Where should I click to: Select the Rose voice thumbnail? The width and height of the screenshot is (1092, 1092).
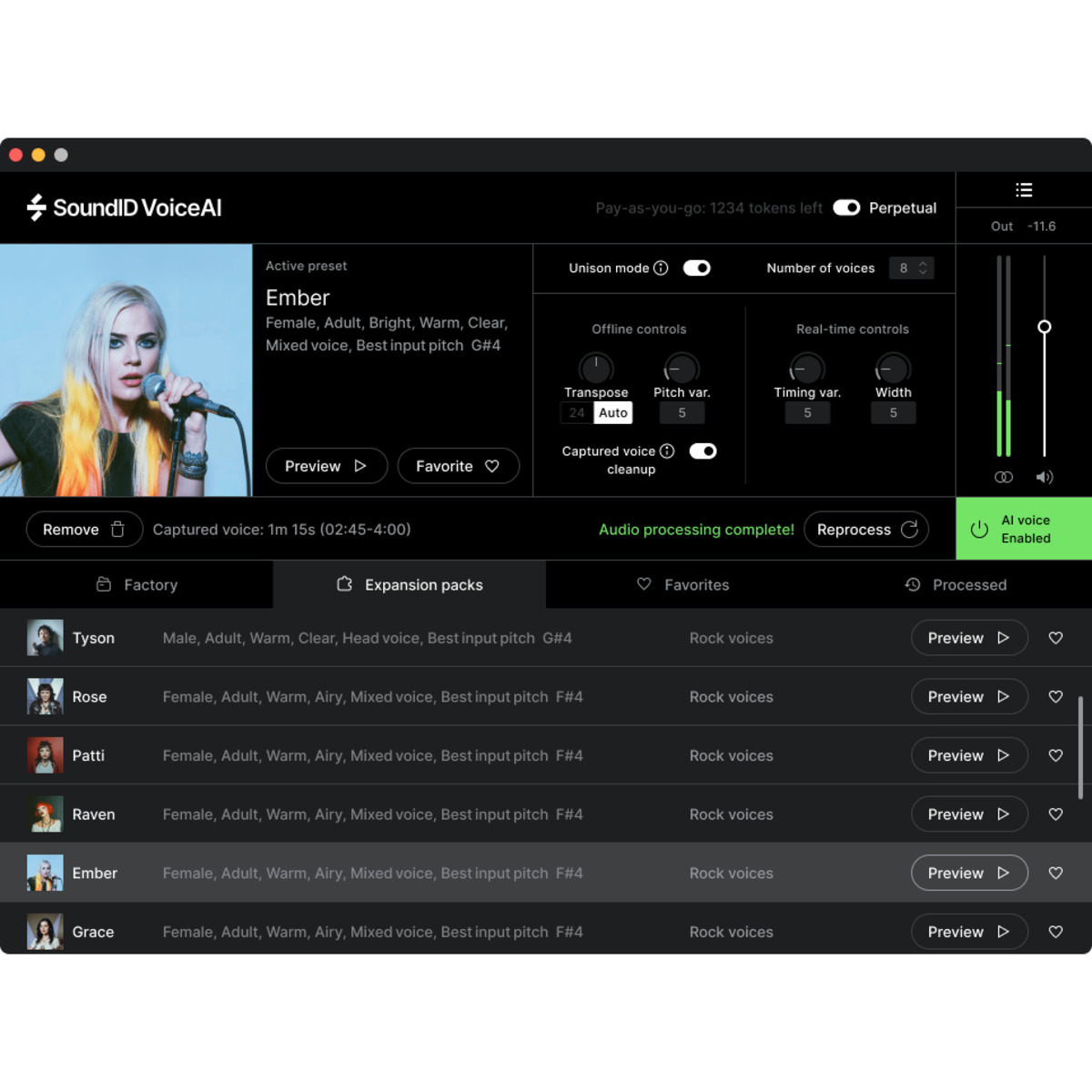click(x=45, y=697)
